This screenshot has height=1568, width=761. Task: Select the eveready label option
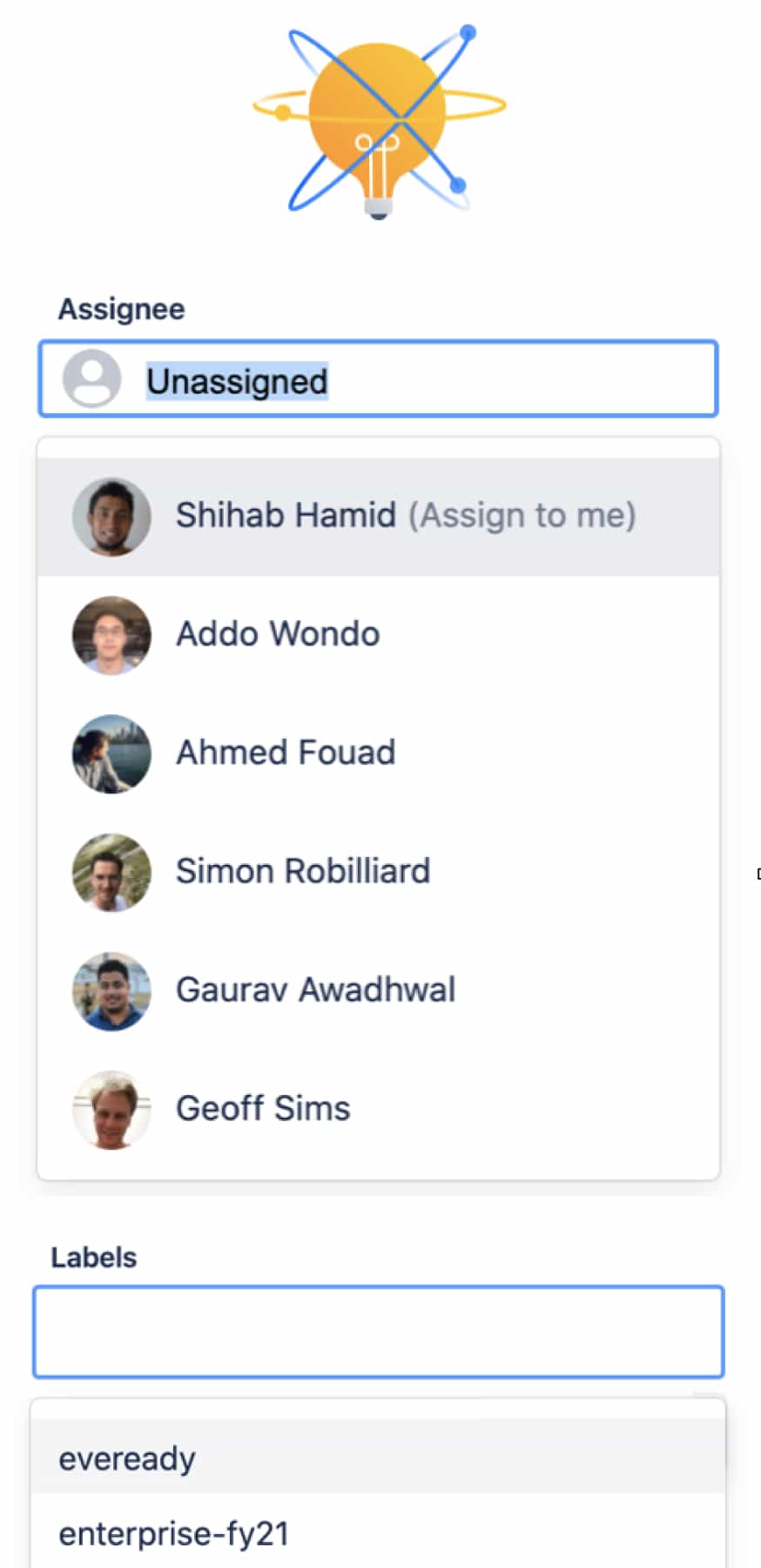click(x=127, y=1458)
